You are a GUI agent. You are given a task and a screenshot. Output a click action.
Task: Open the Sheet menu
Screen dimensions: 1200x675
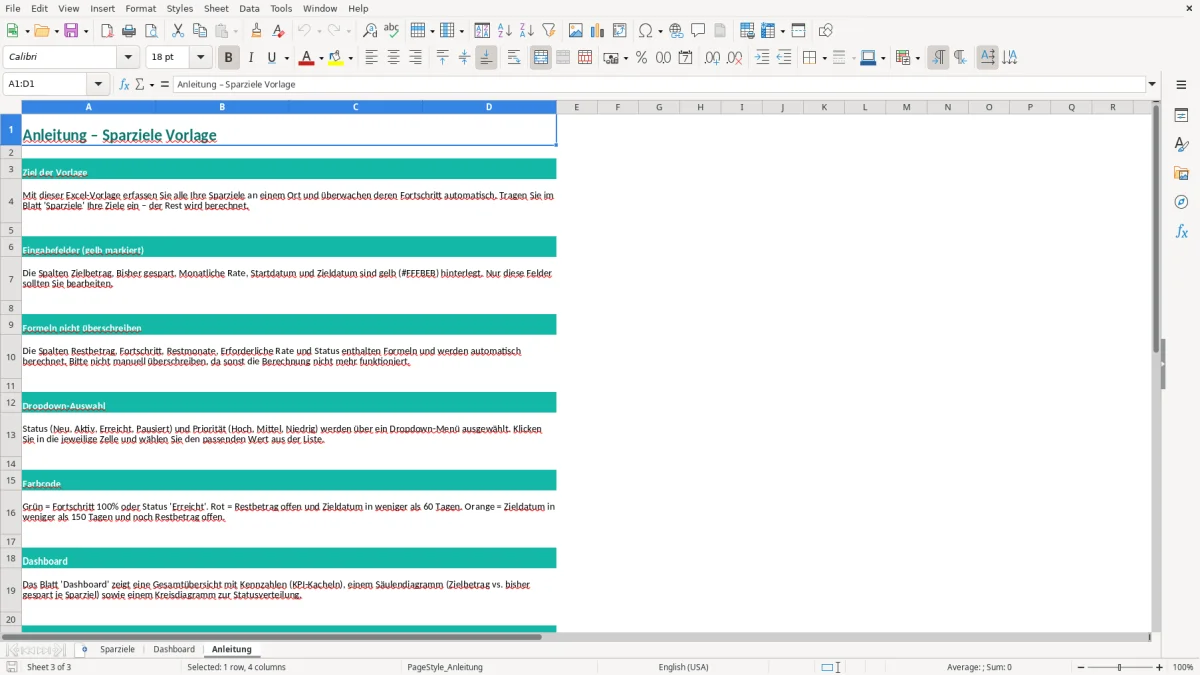pyautogui.click(x=216, y=8)
